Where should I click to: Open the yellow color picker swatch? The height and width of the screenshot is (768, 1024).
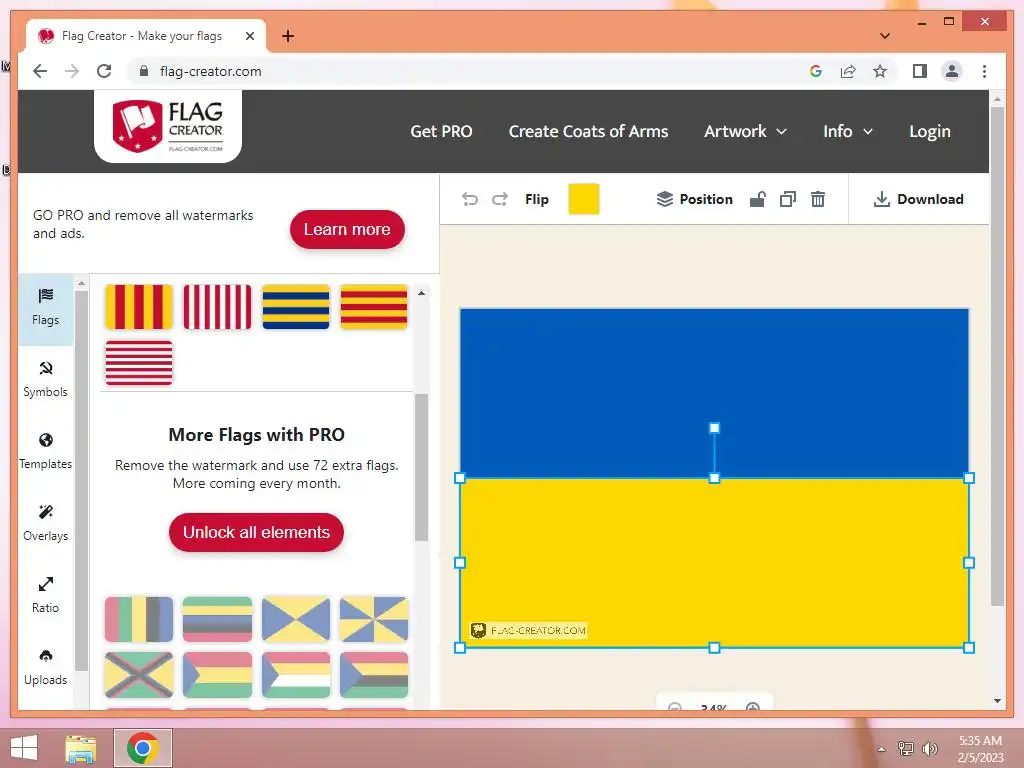click(584, 199)
